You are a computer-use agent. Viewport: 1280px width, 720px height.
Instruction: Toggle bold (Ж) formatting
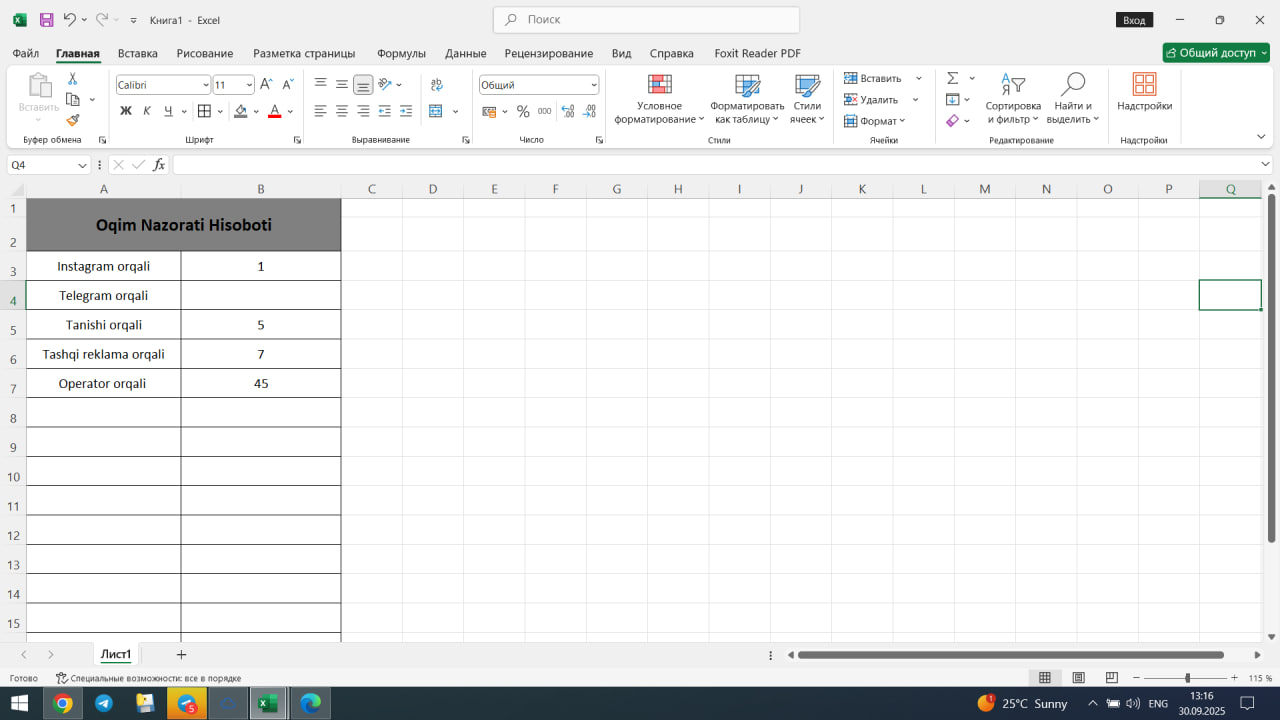click(126, 111)
